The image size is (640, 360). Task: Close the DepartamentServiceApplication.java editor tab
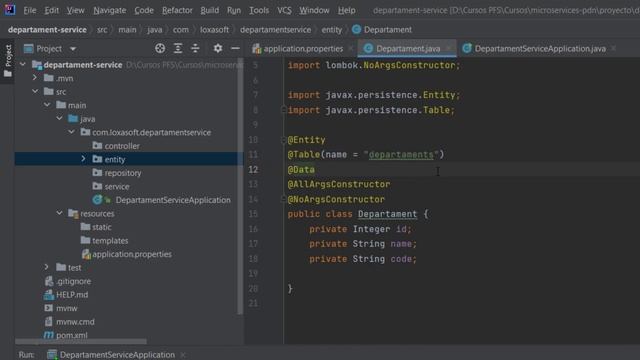pyautogui.click(x=613, y=49)
